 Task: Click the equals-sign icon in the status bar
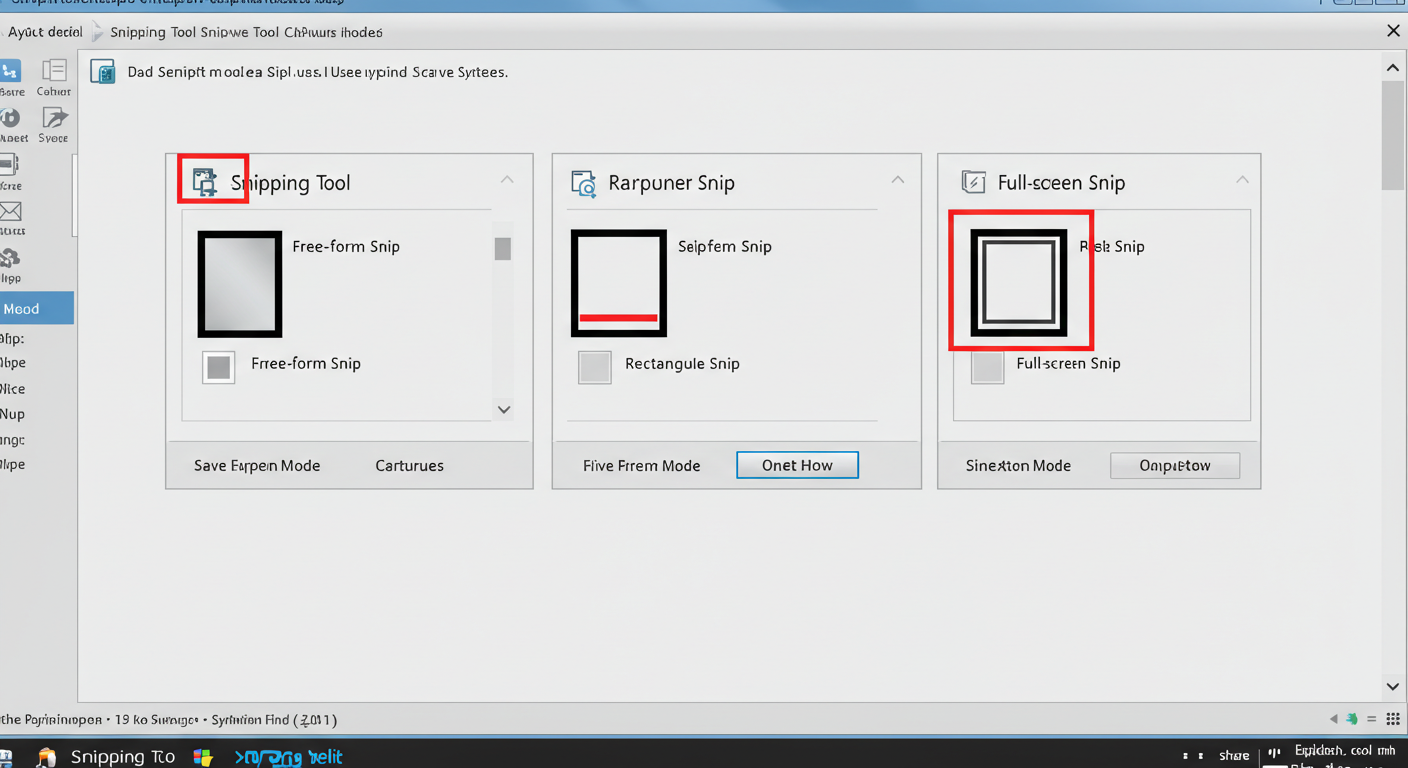1372,719
